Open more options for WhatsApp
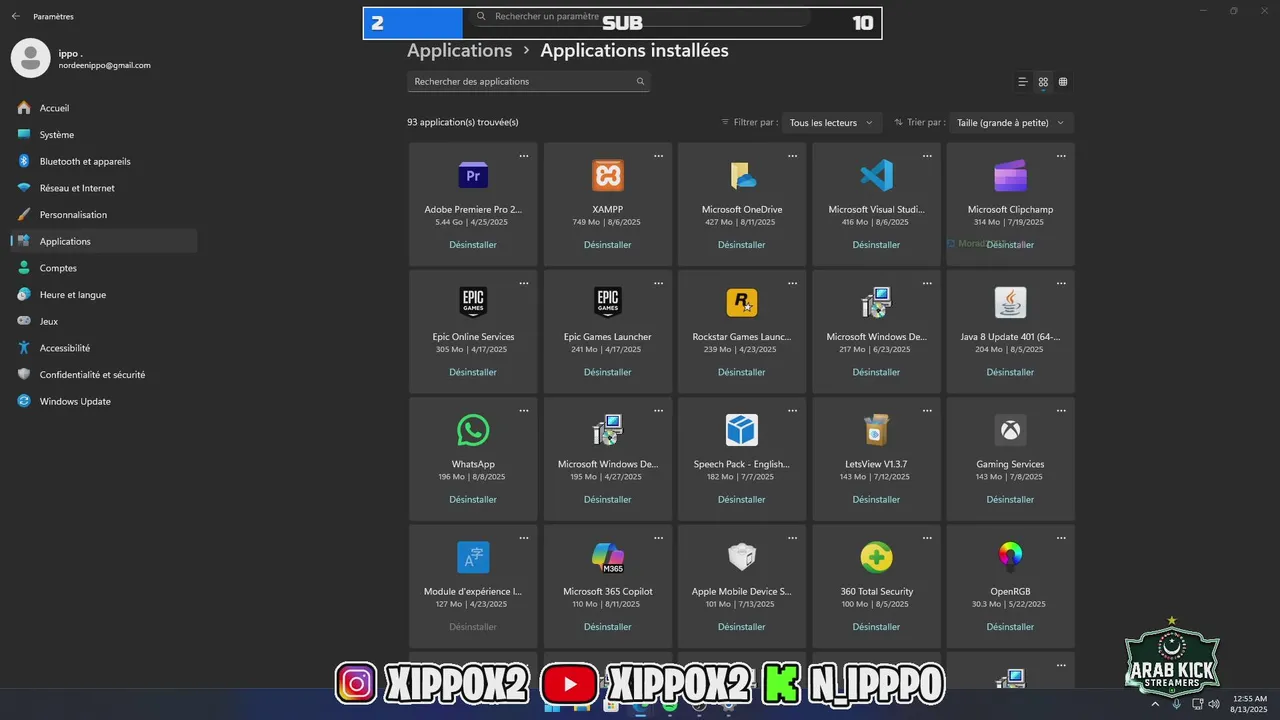The width and height of the screenshot is (1280, 720). click(524, 410)
